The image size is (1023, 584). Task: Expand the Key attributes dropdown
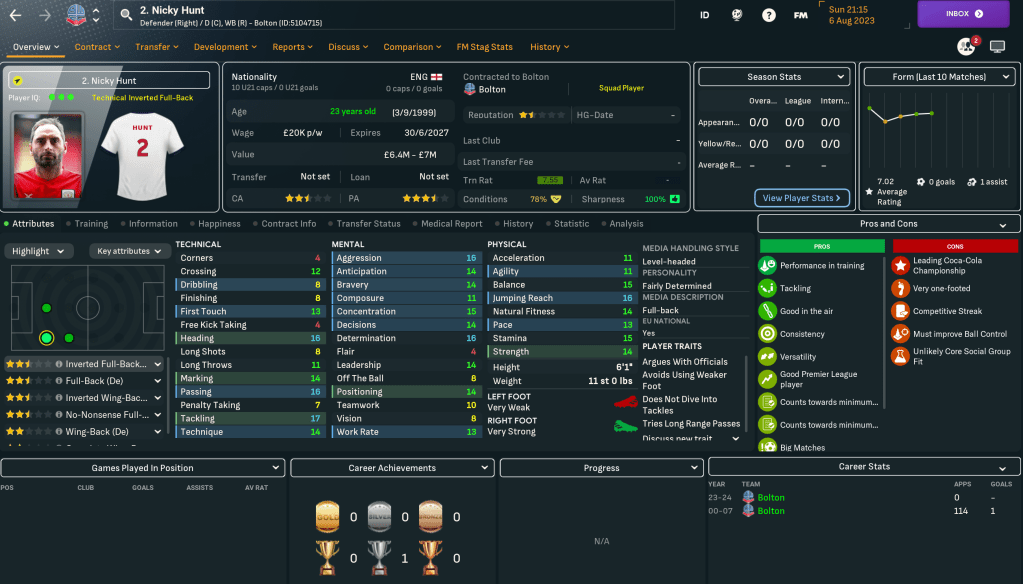(x=128, y=251)
